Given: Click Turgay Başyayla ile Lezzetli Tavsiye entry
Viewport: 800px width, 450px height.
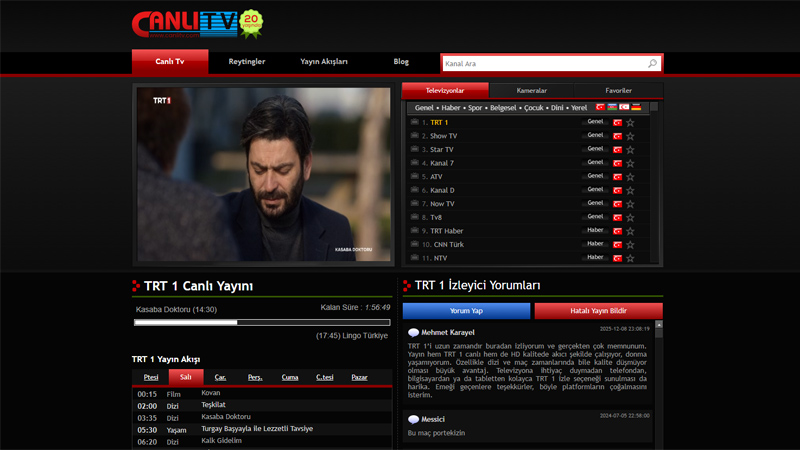Looking at the screenshot, I should 257,429.
